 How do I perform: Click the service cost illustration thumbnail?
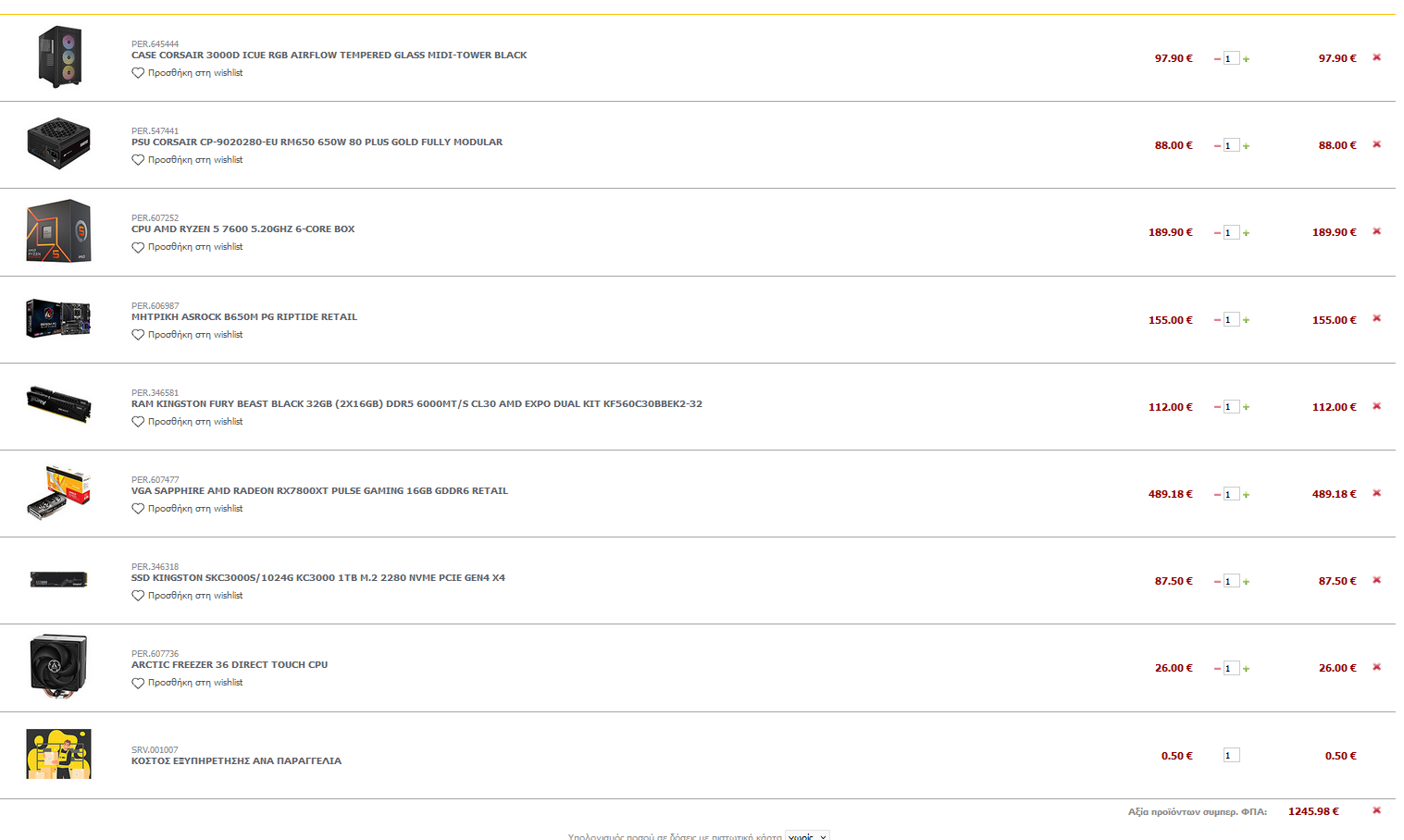58,754
